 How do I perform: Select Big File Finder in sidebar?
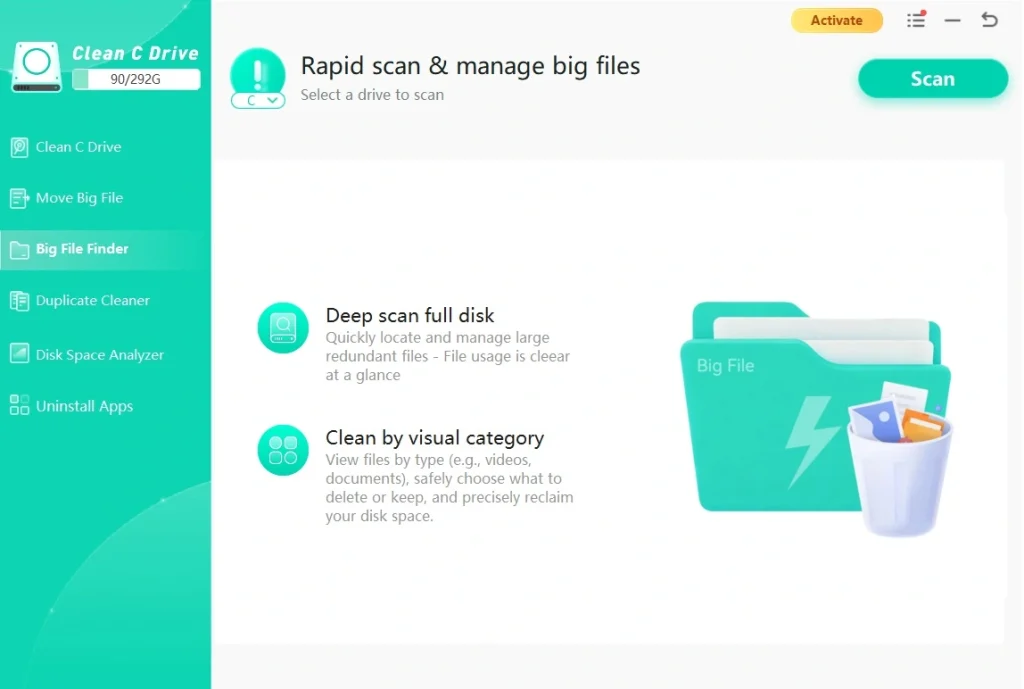click(x=106, y=249)
